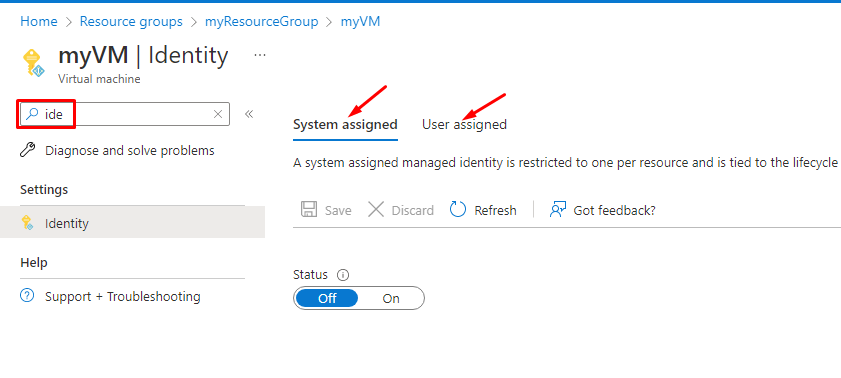Viewport: 841px width, 378px height.
Task: Click the Discard button
Action: click(x=401, y=210)
